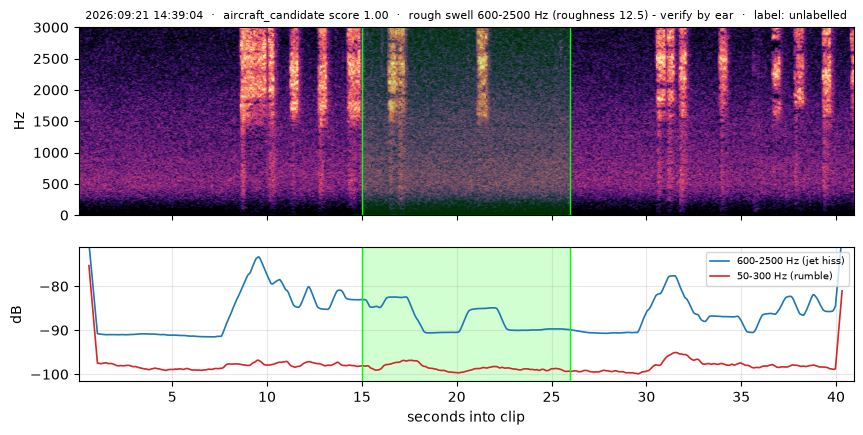The image size is (863, 435).
Task: Click the 3000 Hz tick label
Action: [52, 28]
